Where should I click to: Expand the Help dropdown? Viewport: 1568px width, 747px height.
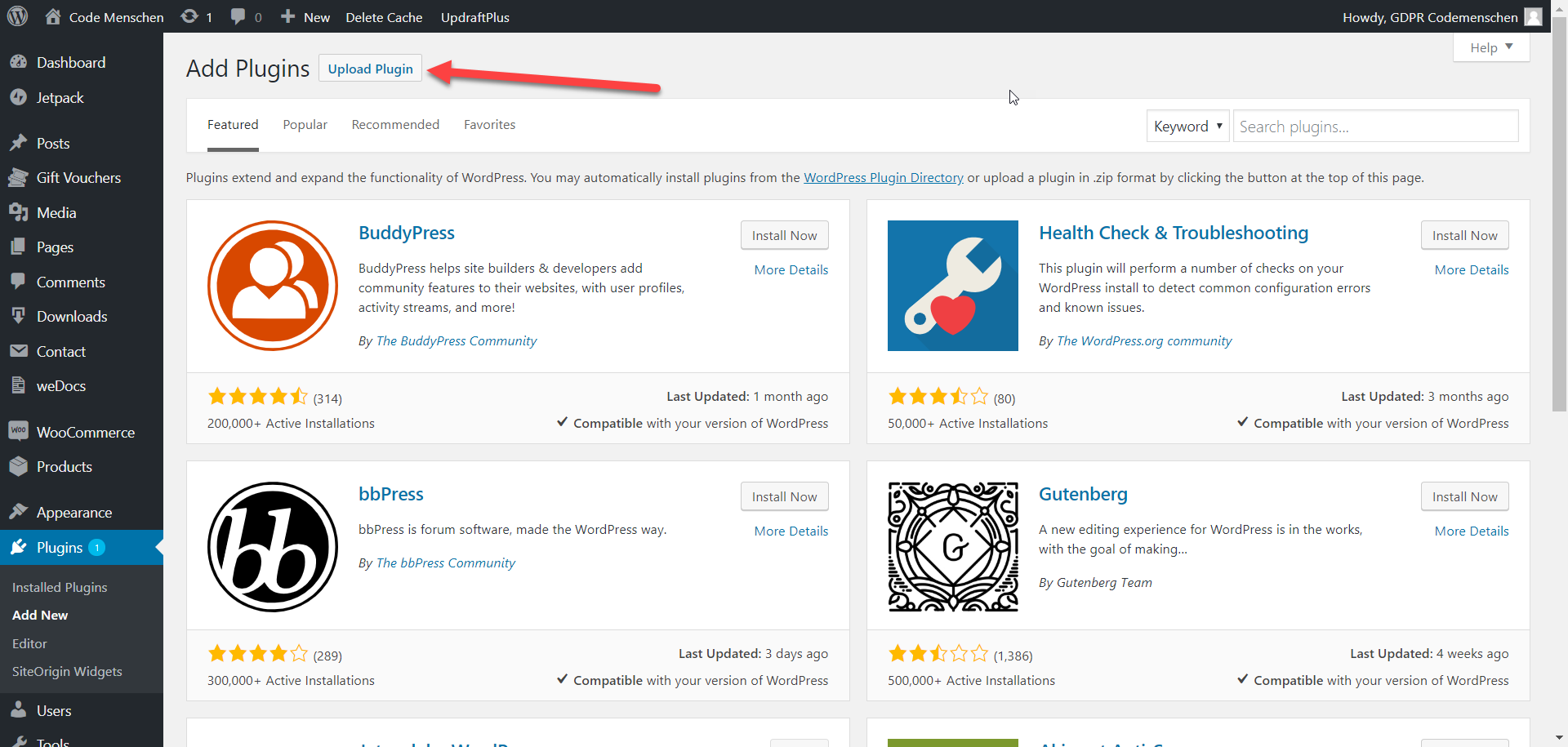(1491, 47)
